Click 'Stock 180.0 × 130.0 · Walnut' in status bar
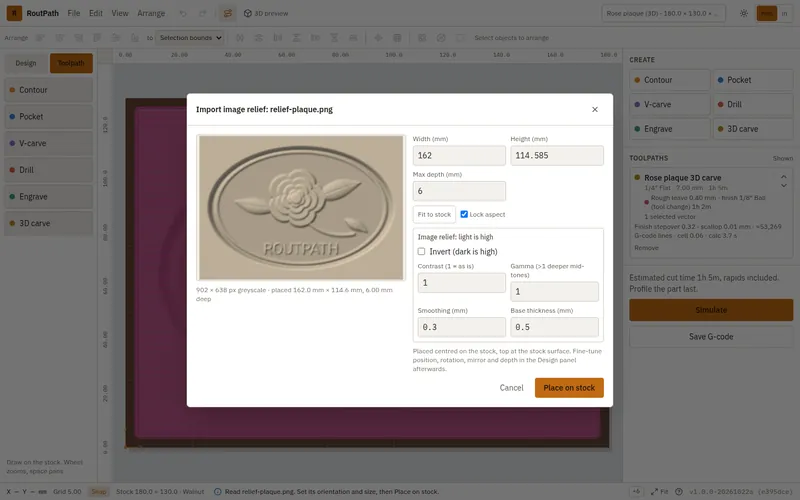Image resolution: width=800 pixels, height=500 pixels. click(160, 491)
